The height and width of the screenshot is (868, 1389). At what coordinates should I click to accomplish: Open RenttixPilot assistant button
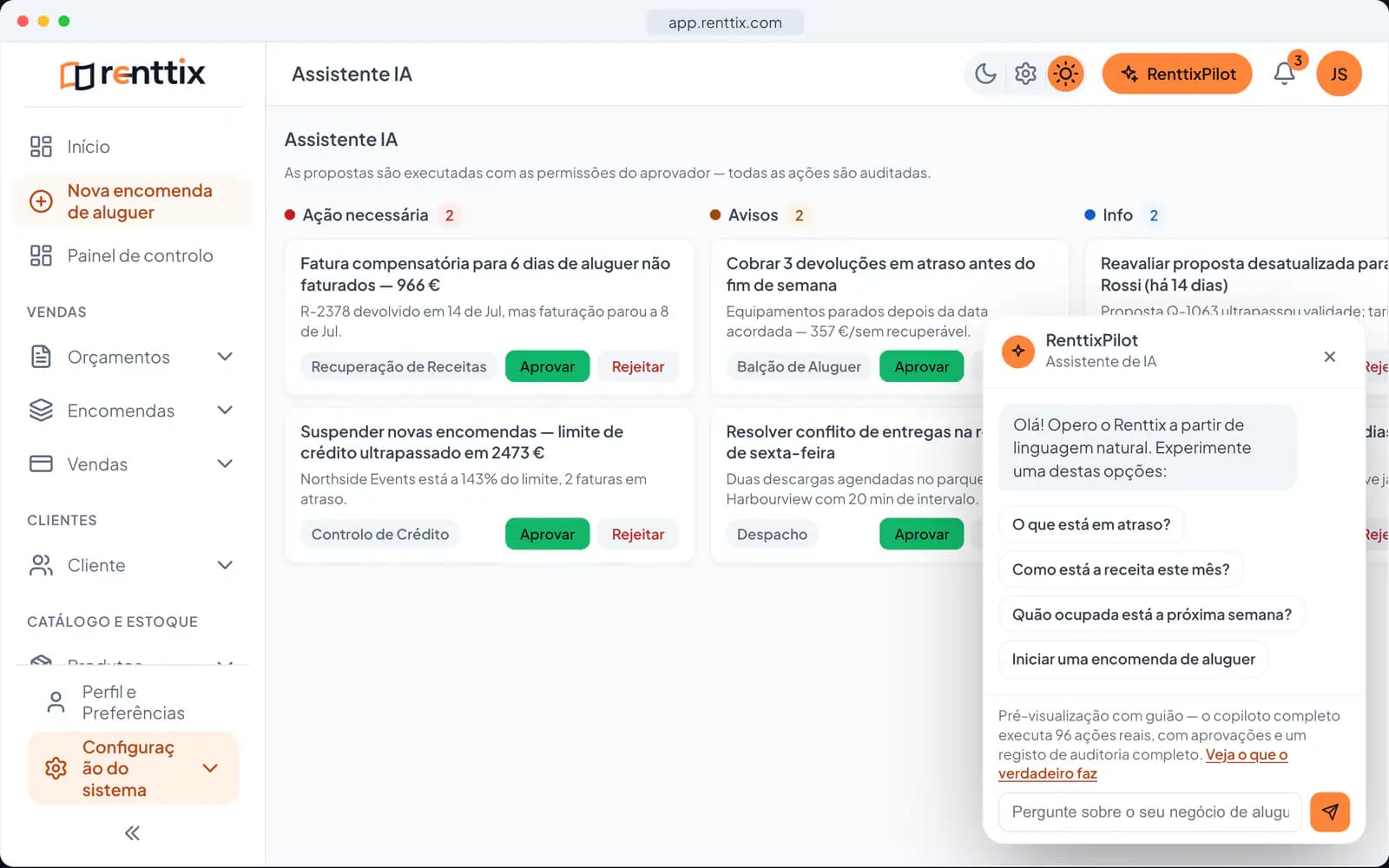point(1177,74)
